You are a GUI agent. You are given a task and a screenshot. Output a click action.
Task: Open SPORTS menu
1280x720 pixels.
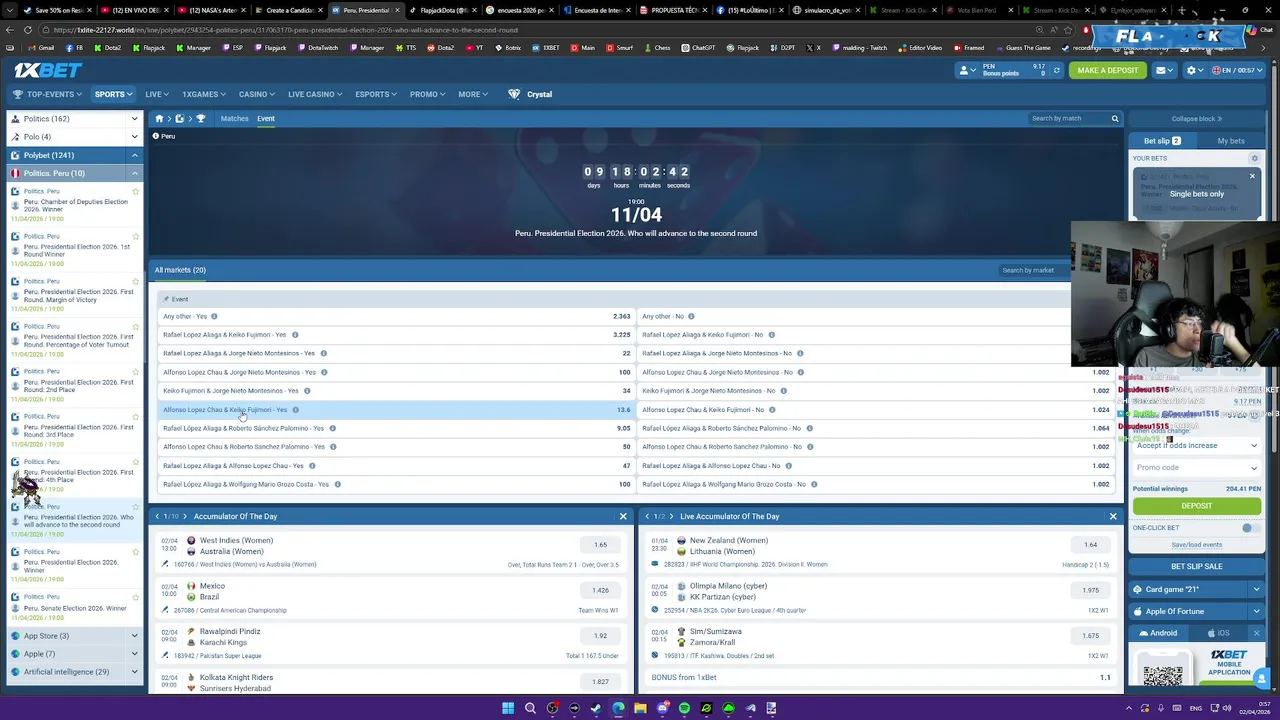point(114,94)
